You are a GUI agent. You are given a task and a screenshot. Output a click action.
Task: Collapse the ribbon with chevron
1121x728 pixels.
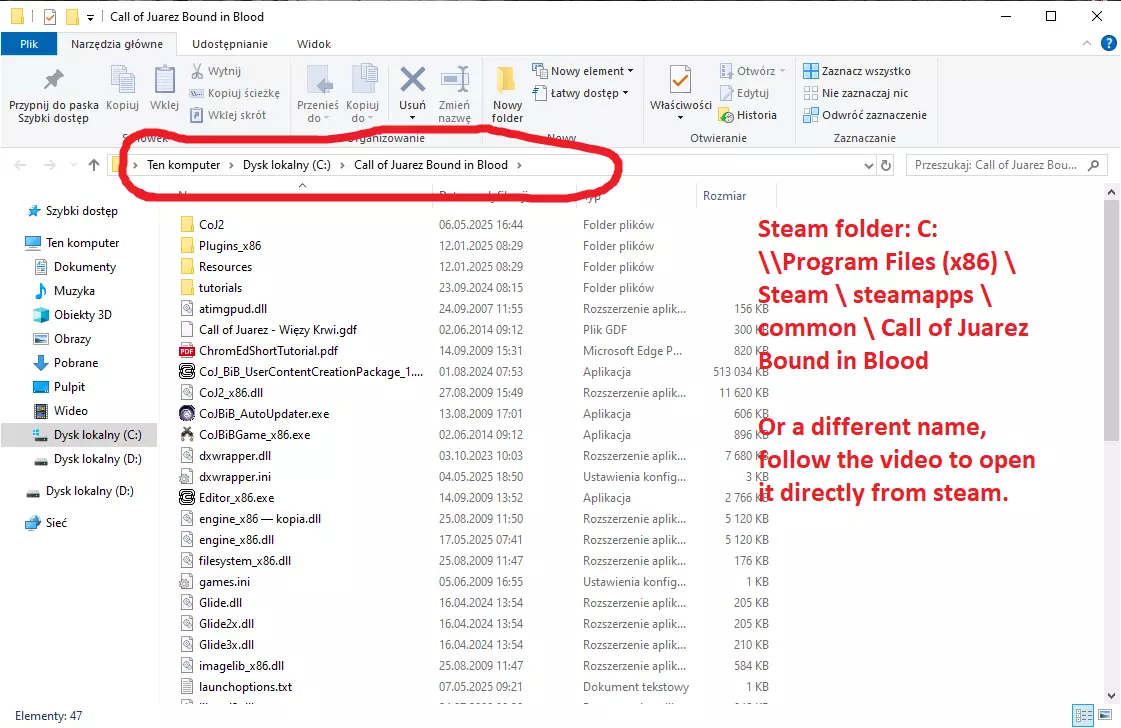point(1087,44)
